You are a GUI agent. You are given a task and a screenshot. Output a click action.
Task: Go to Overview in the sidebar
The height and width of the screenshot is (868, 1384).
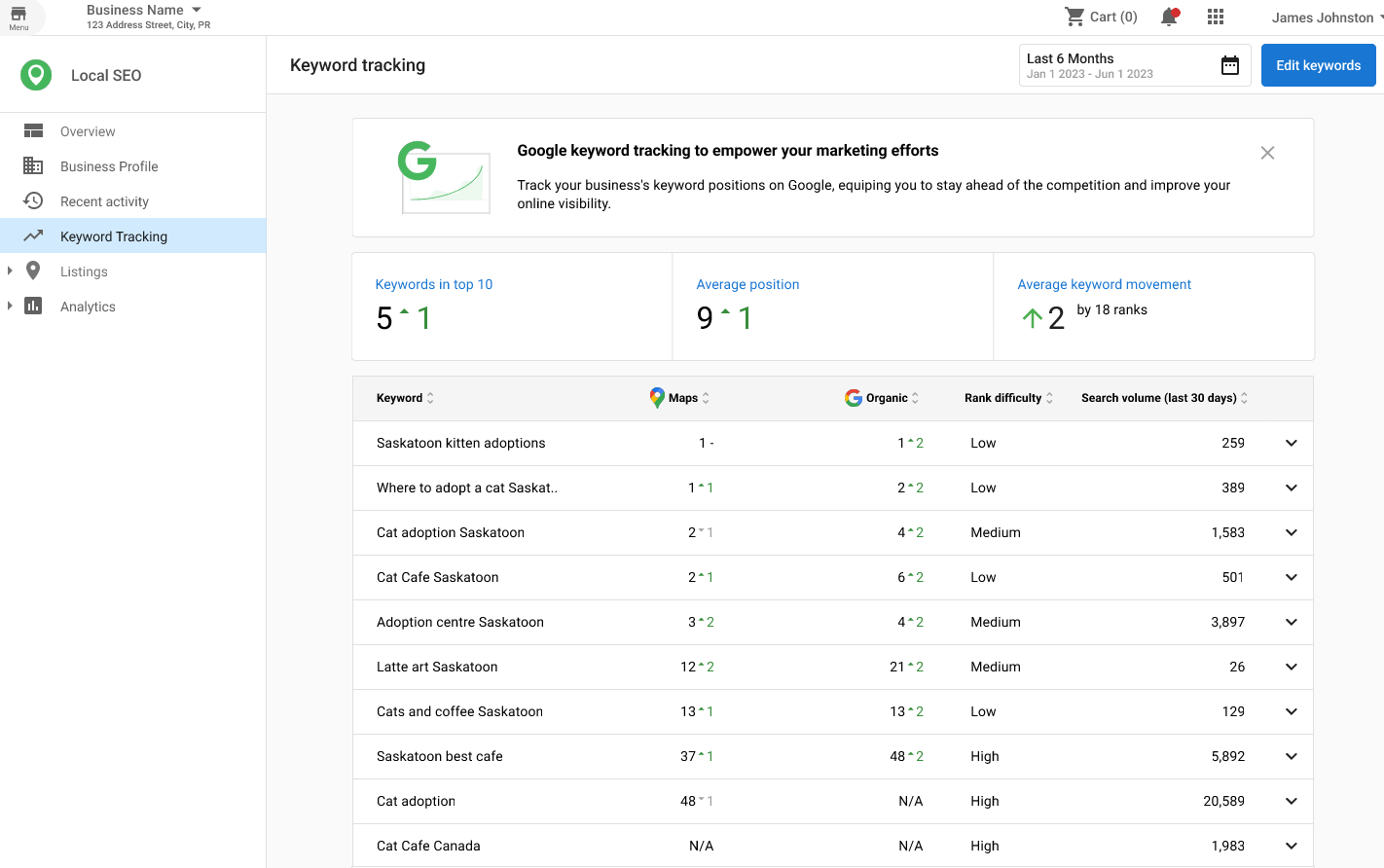[x=88, y=131]
